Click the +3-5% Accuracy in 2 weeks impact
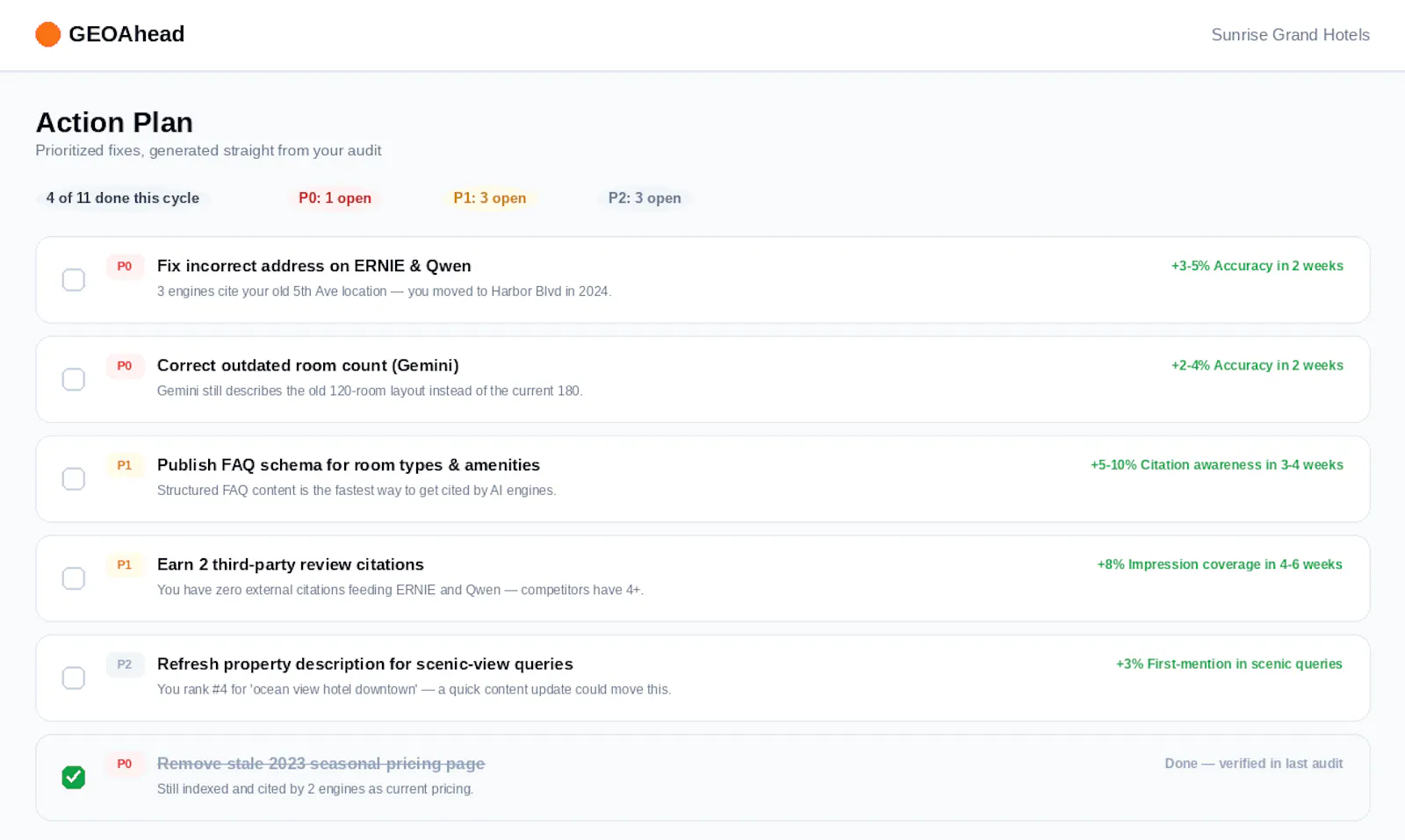The width and height of the screenshot is (1405, 840). [1257, 266]
